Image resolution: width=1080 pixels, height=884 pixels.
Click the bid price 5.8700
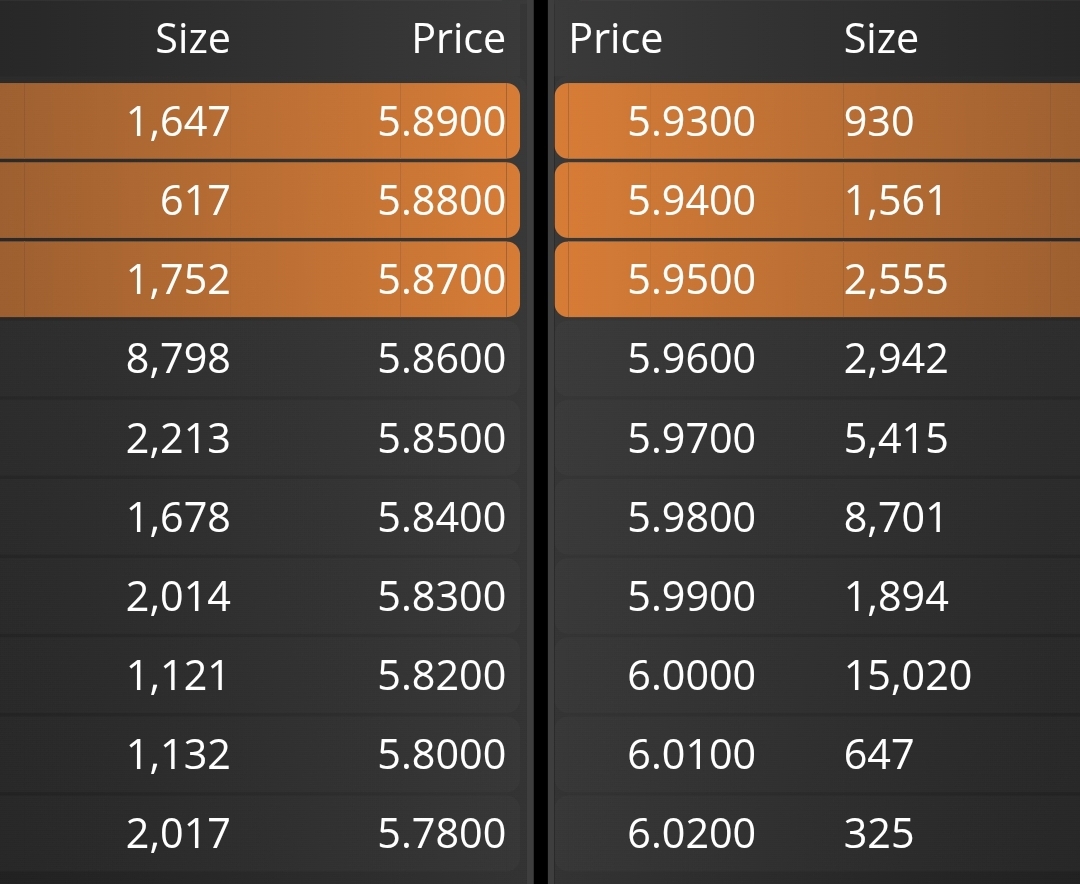coord(442,279)
